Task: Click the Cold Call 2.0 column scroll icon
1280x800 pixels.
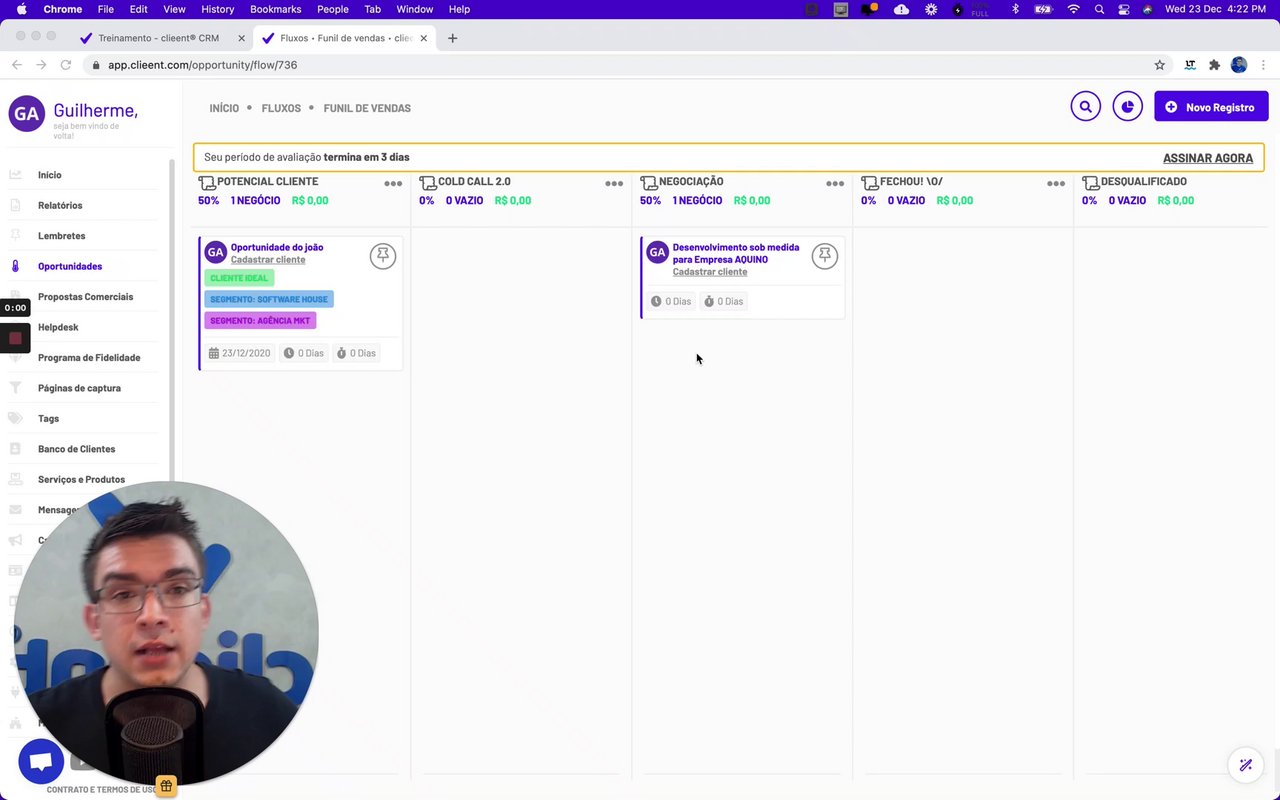Action: click(428, 183)
